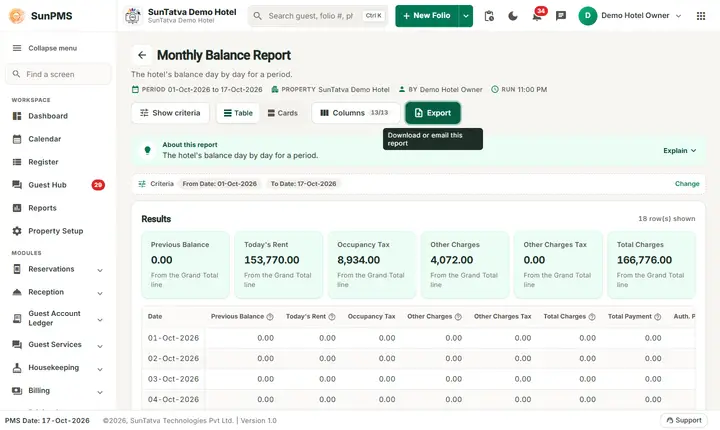
Task: Expand the Explain section
Action: [680, 151]
